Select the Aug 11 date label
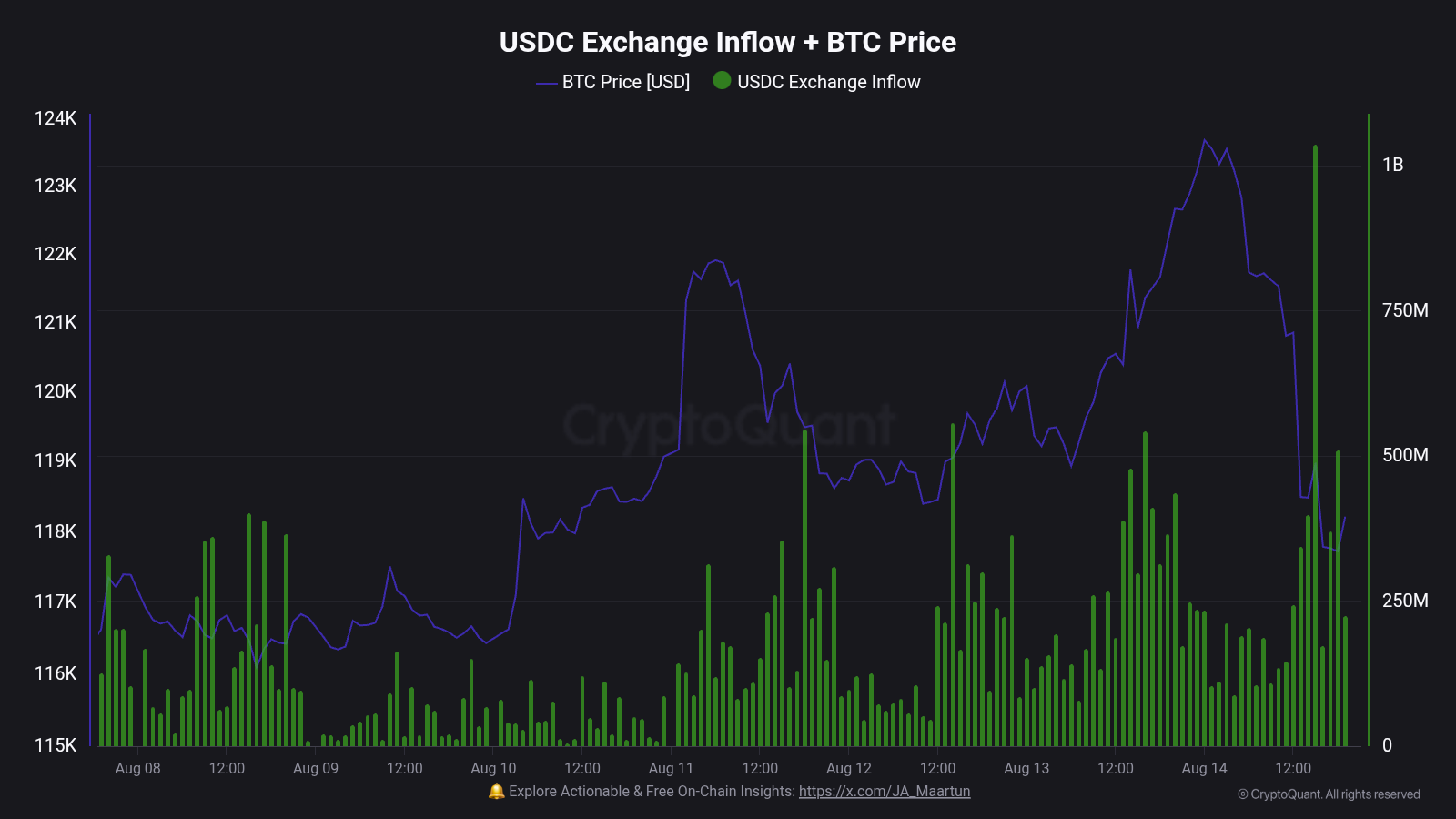This screenshot has height=819, width=1456. coord(671,768)
